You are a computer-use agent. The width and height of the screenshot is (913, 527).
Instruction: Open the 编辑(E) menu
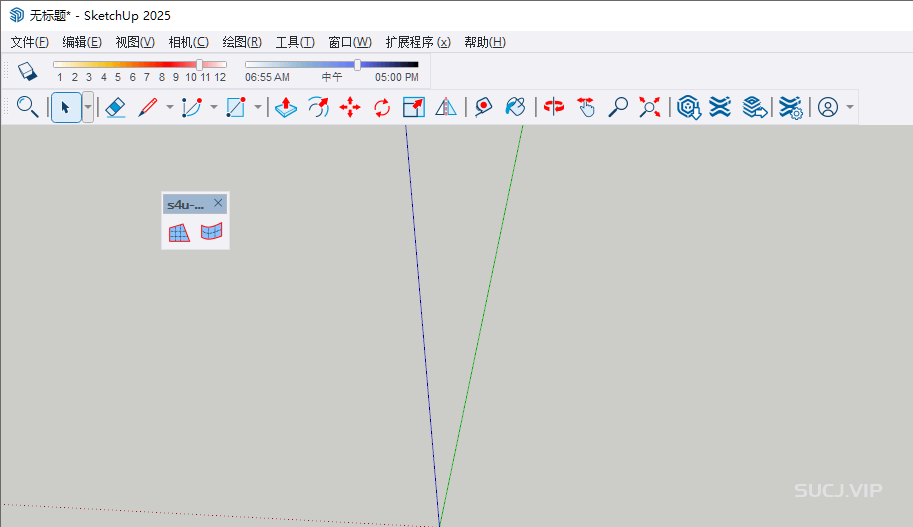coord(82,42)
